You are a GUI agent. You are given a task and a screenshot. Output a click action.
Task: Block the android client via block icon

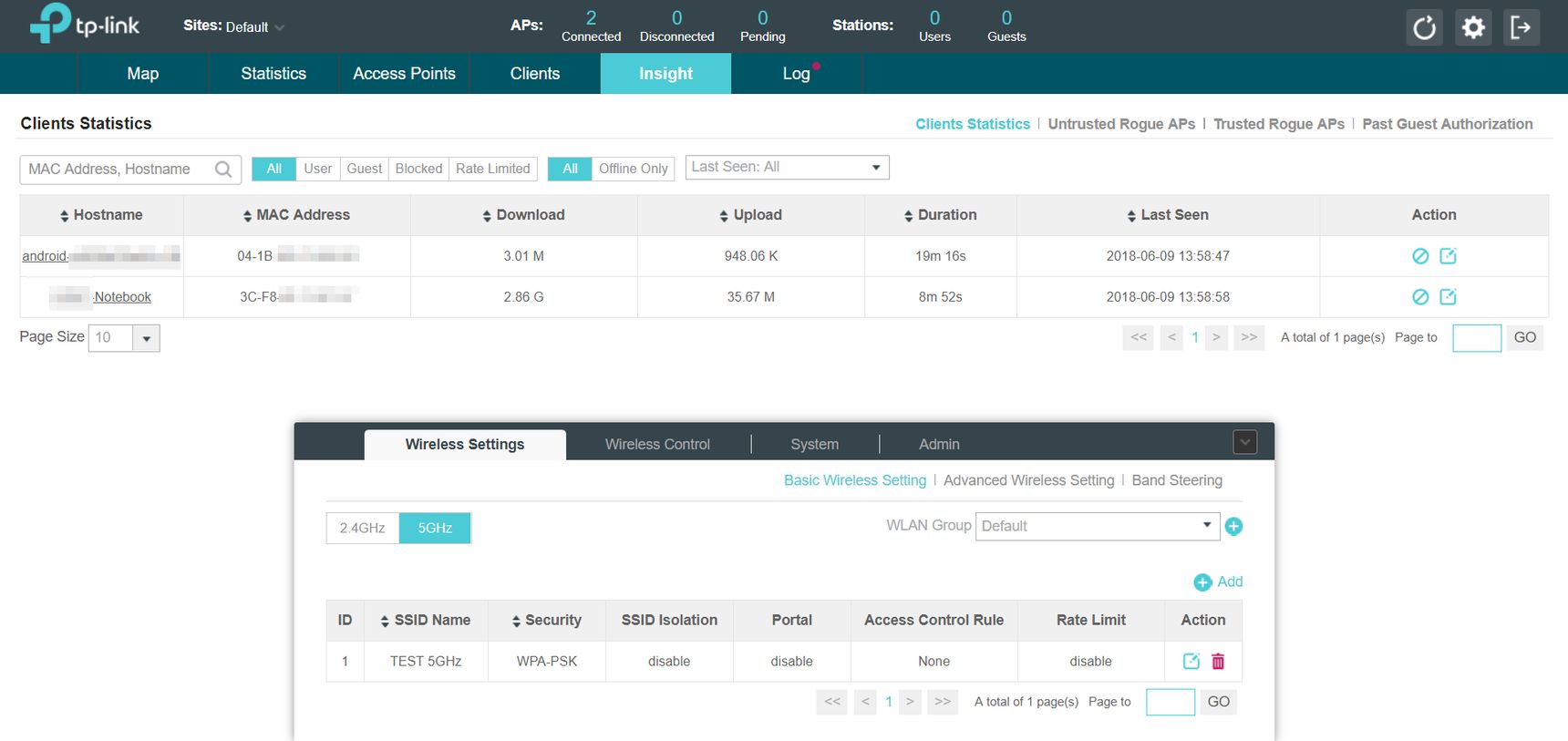click(1420, 256)
